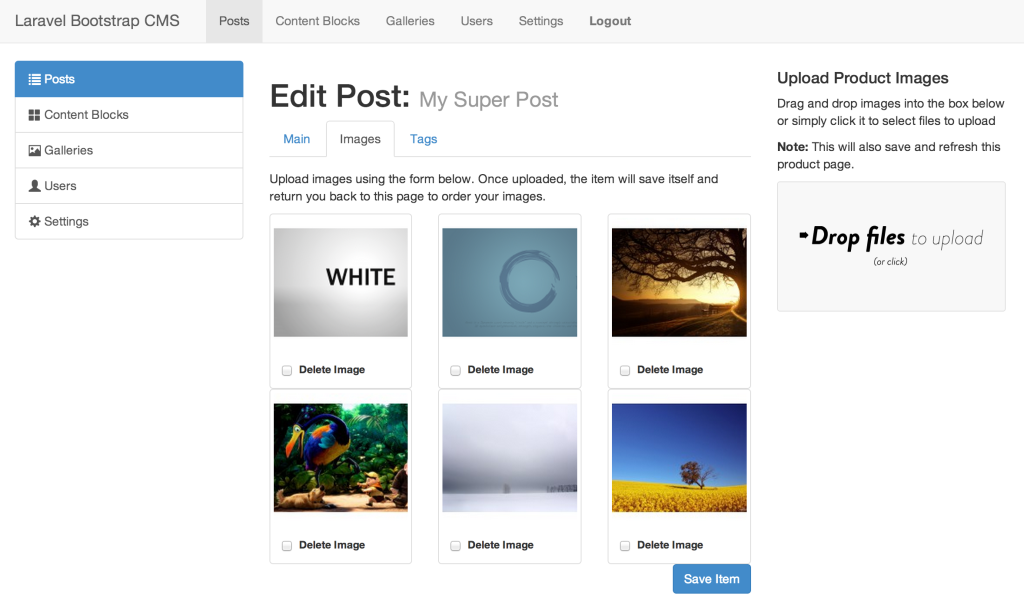Open Galleries in the top navigation

[410, 21]
